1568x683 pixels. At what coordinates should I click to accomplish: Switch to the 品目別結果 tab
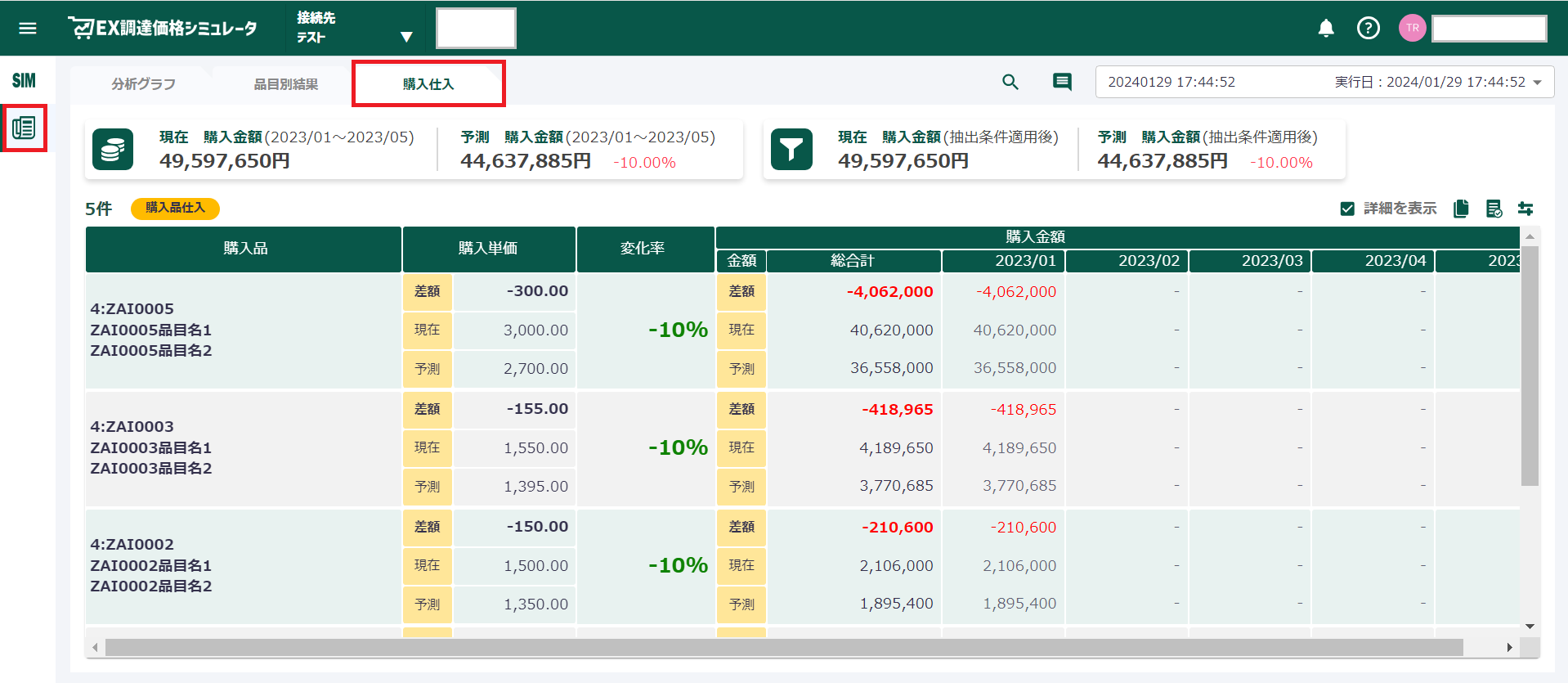[x=285, y=84]
